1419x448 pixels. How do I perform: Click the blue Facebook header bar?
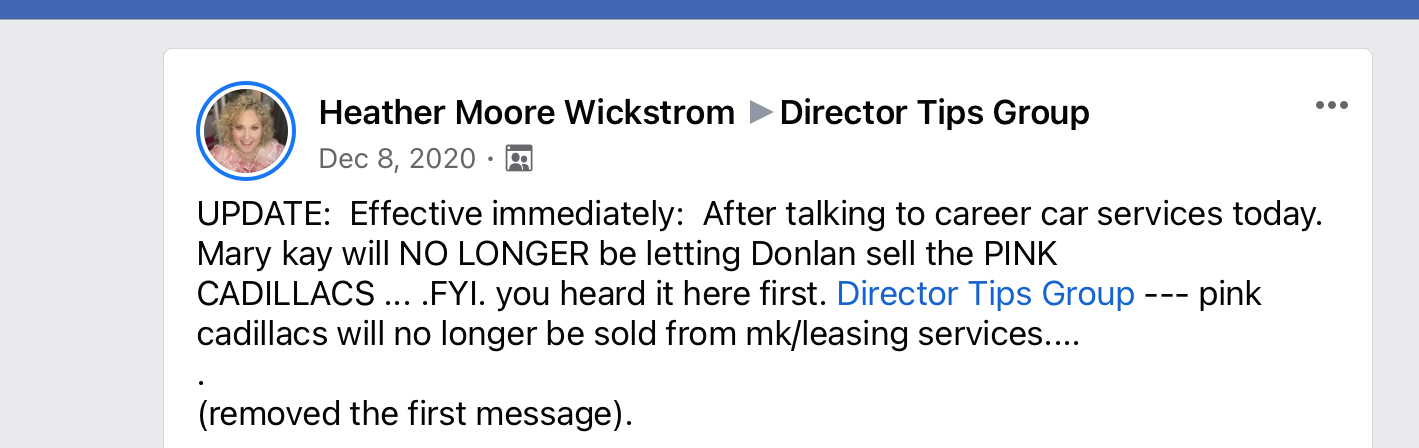[x=709, y=9]
